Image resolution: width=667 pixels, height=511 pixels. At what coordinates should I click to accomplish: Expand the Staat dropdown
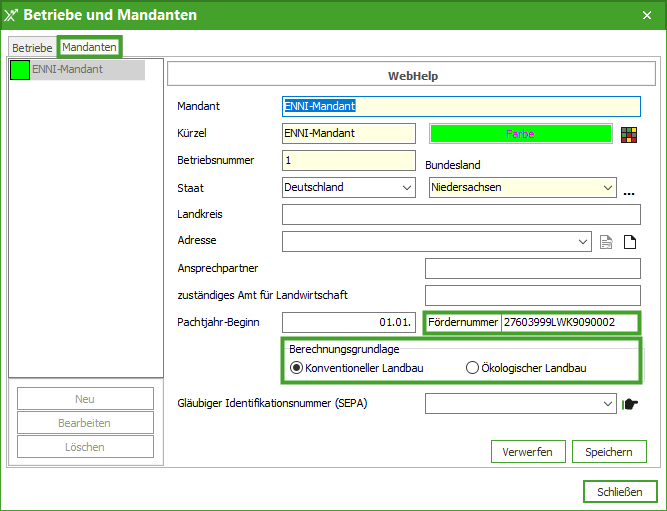(406, 187)
